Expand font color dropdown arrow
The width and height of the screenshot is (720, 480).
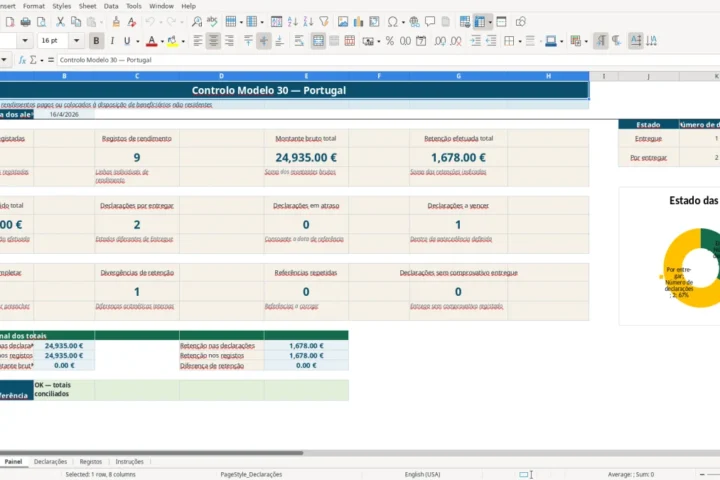(x=162, y=41)
